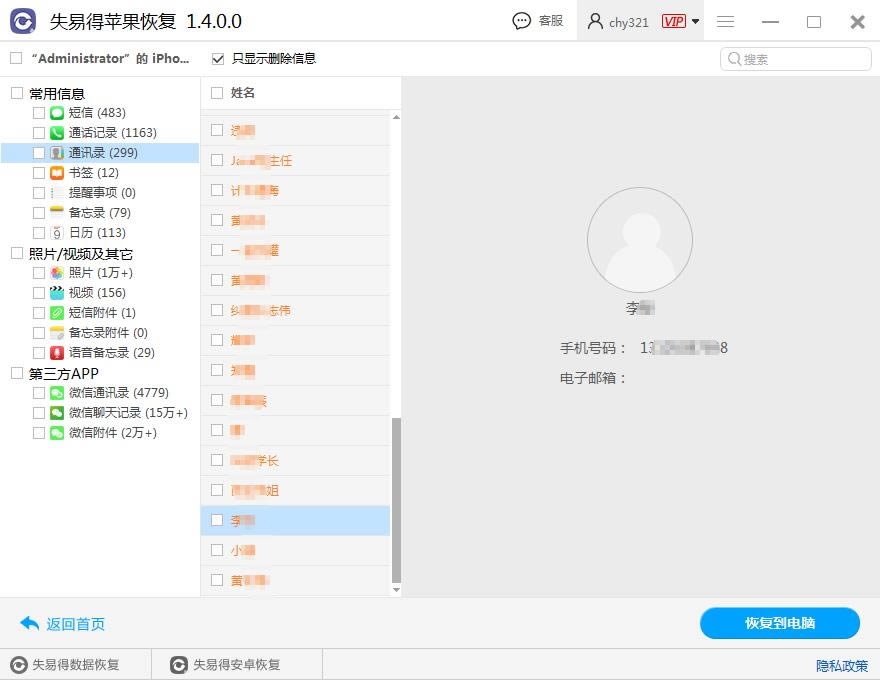The height and width of the screenshot is (680, 880).
Task: Select the 短信 messages icon
Action: click(57, 113)
